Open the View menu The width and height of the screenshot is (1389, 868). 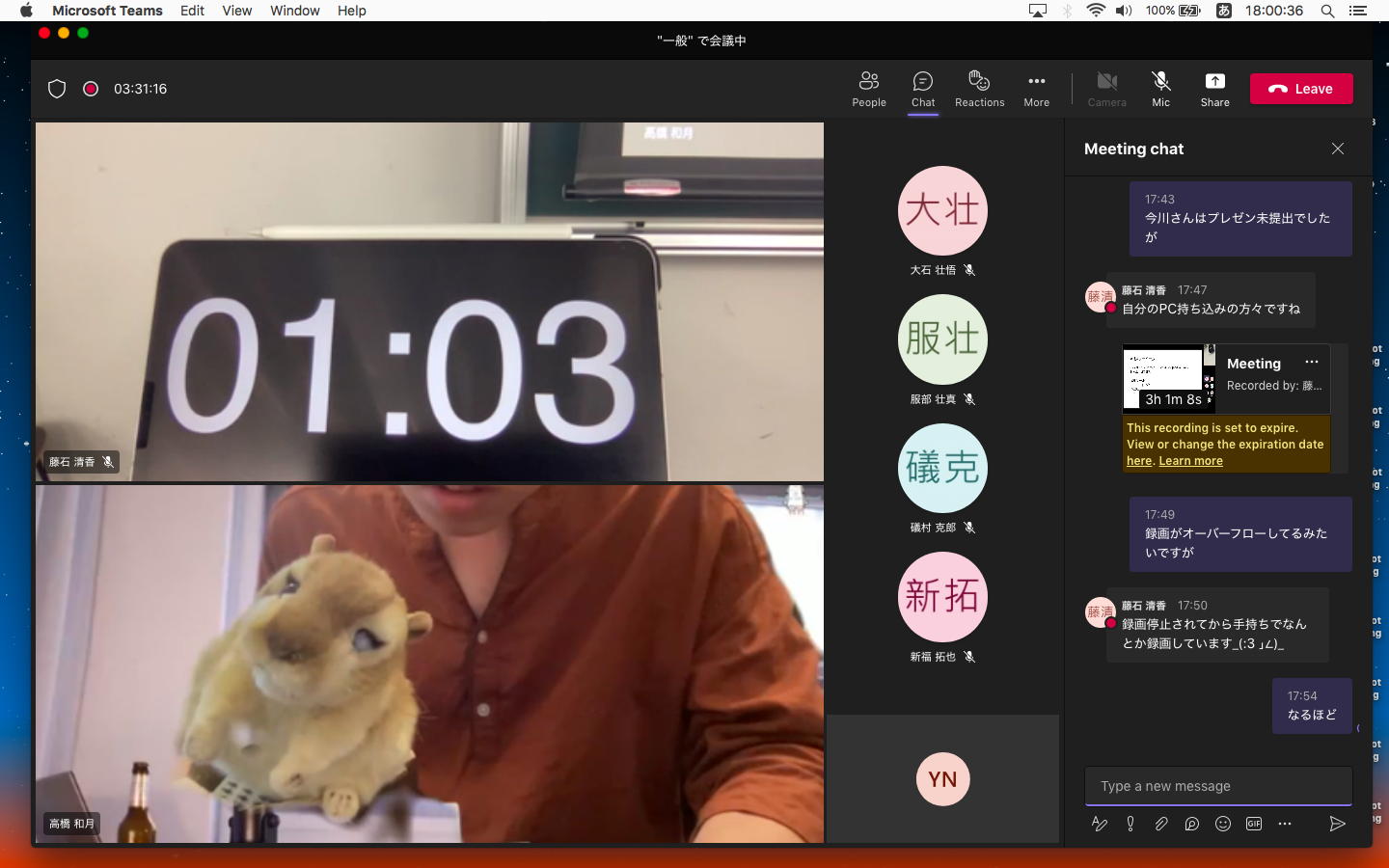pos(236,11)
